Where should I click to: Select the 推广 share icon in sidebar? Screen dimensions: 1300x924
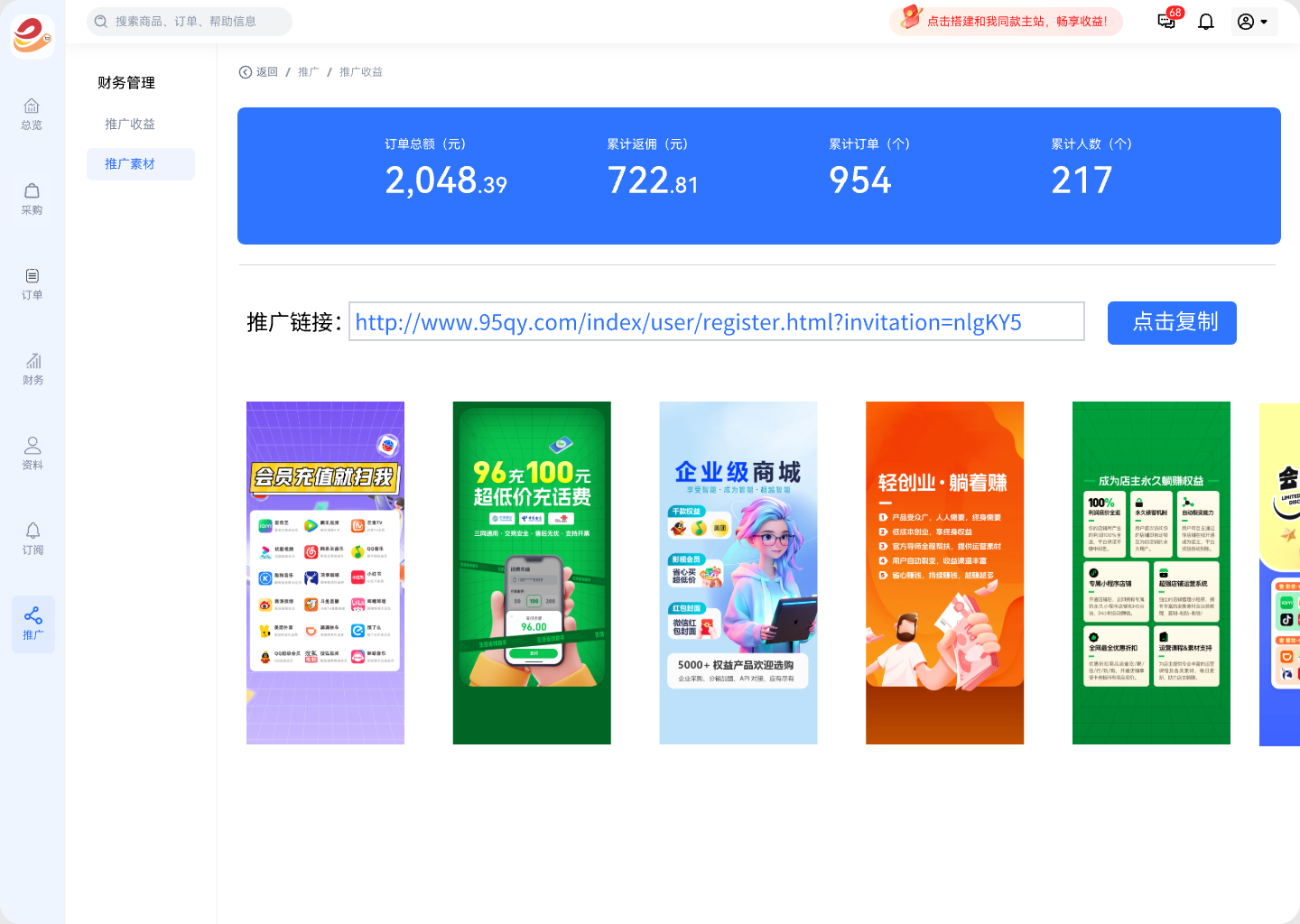pos(32,624)
